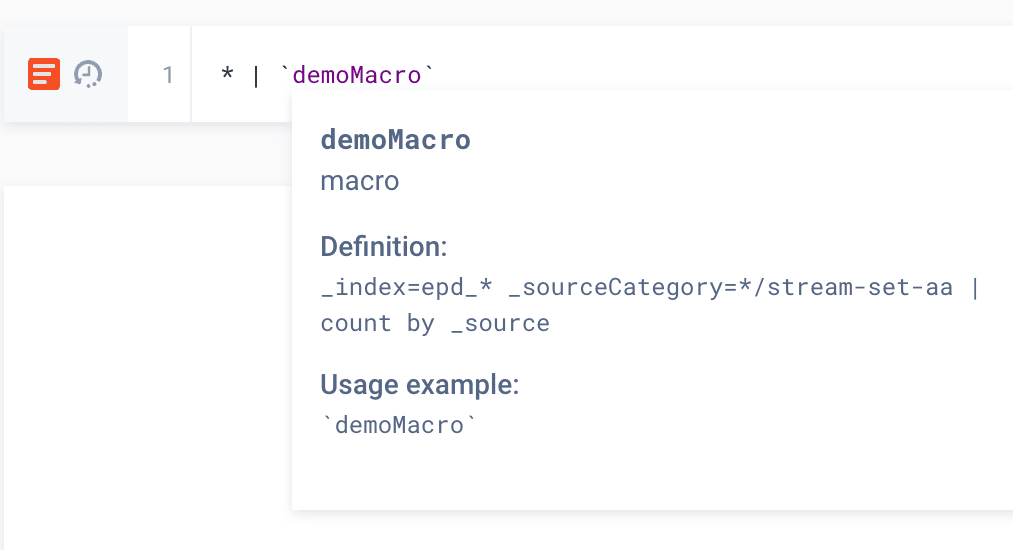Click the '_index=epd_*' text in the definition

click(406, 288)
